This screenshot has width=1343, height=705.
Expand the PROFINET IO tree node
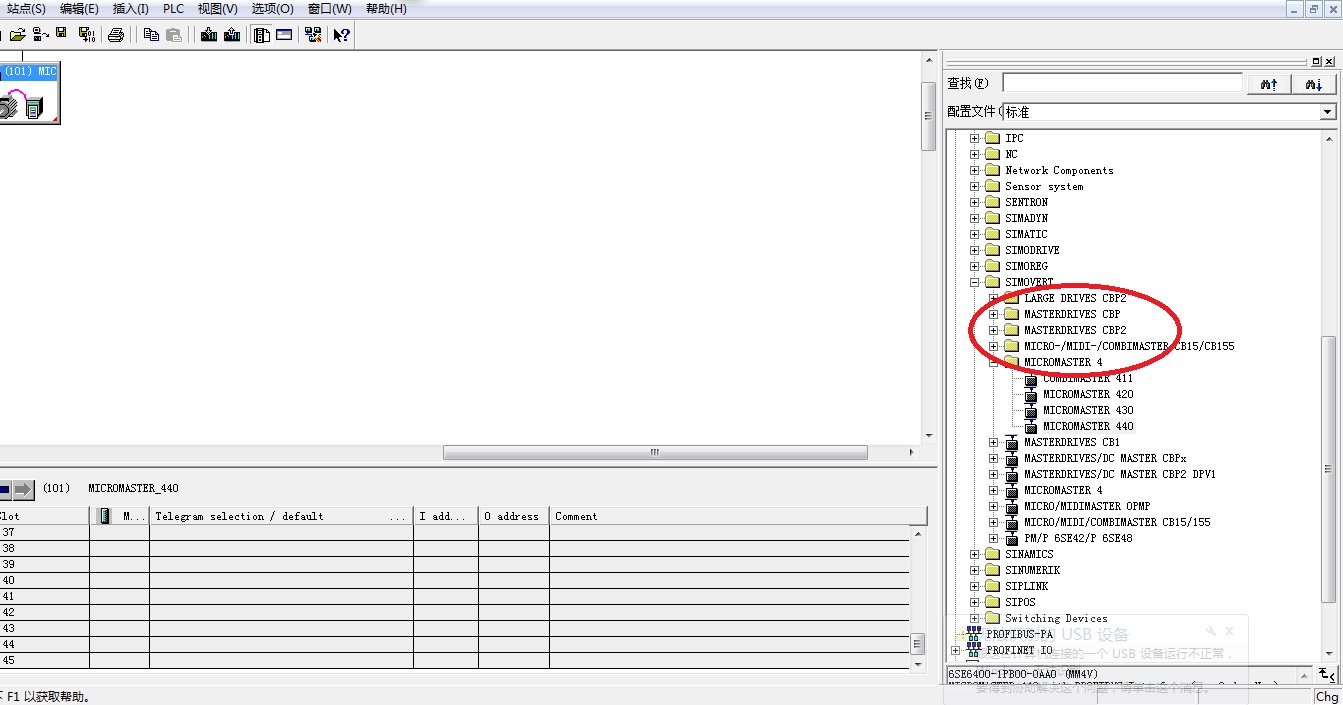click(955, 650)
